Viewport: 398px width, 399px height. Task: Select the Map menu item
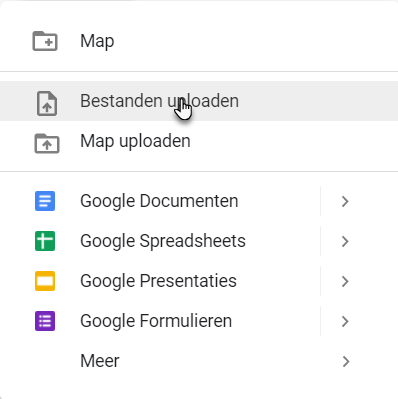point(199,41)
